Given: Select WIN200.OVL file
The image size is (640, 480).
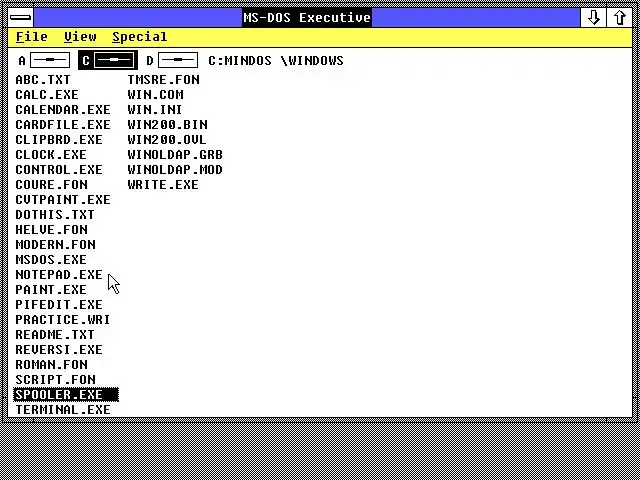Looking at the screenshot, I should coord(167,140).
